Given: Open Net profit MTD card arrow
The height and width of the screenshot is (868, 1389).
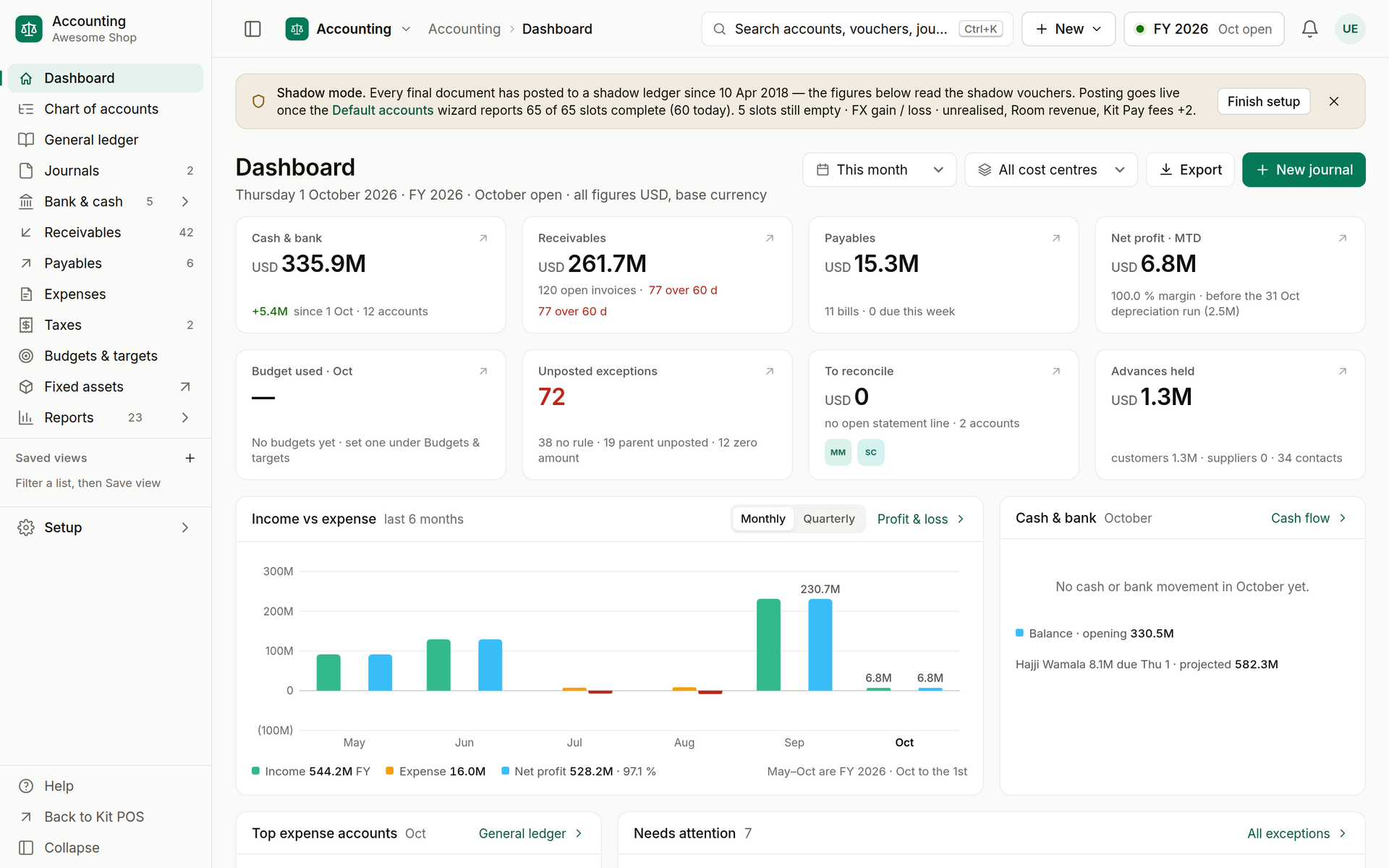Looking at the screenshot, I should [x=1343, y=238].
